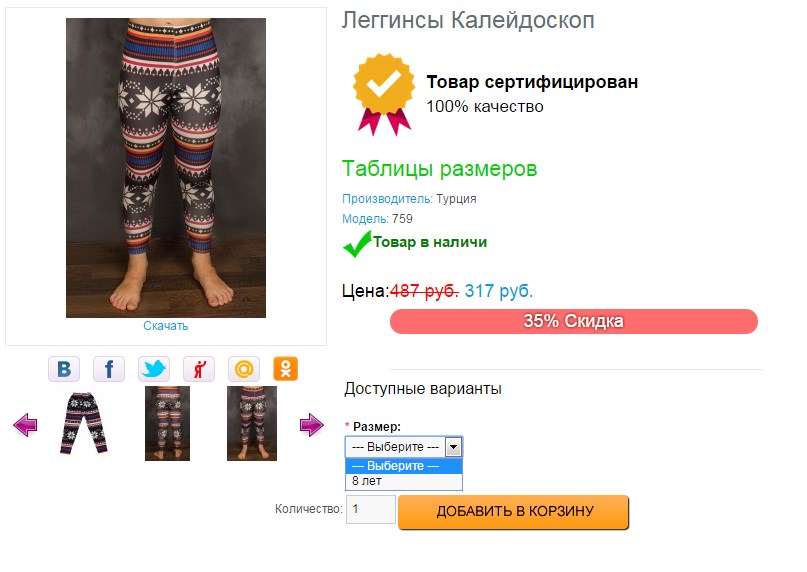Click into the Количество quantity field

point(371,509)
